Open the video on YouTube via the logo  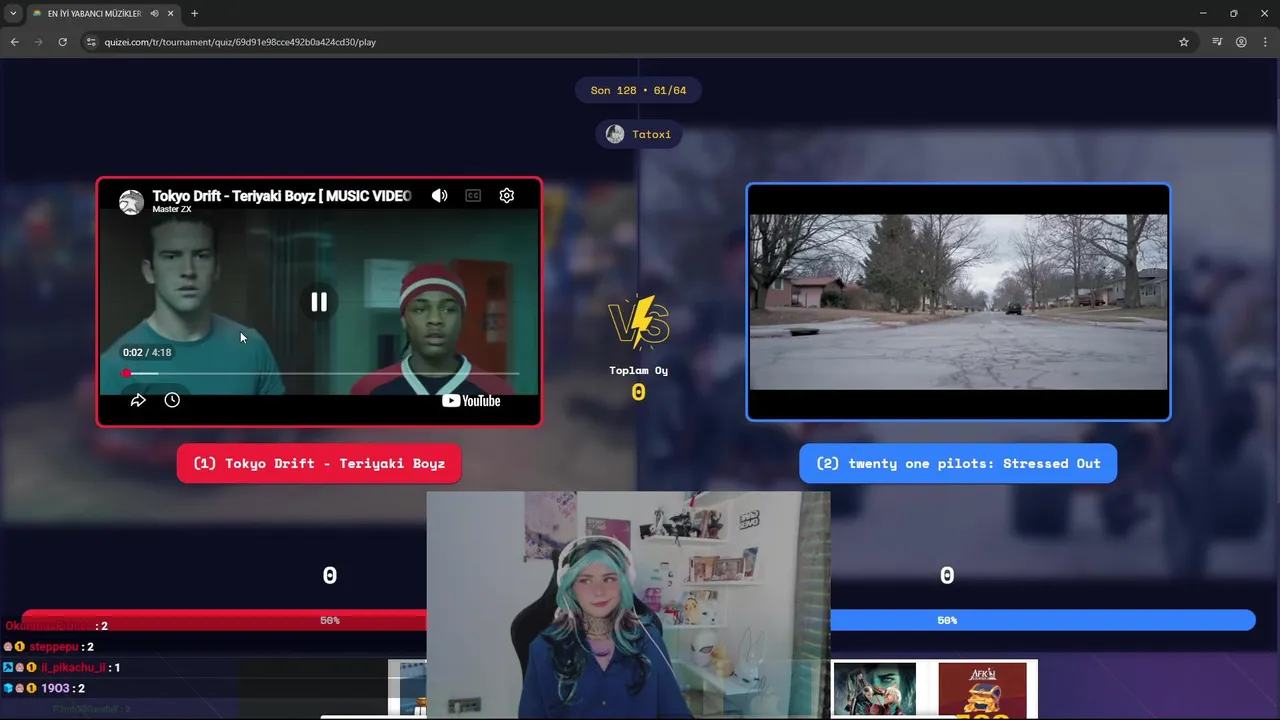[x=471, y=401]
